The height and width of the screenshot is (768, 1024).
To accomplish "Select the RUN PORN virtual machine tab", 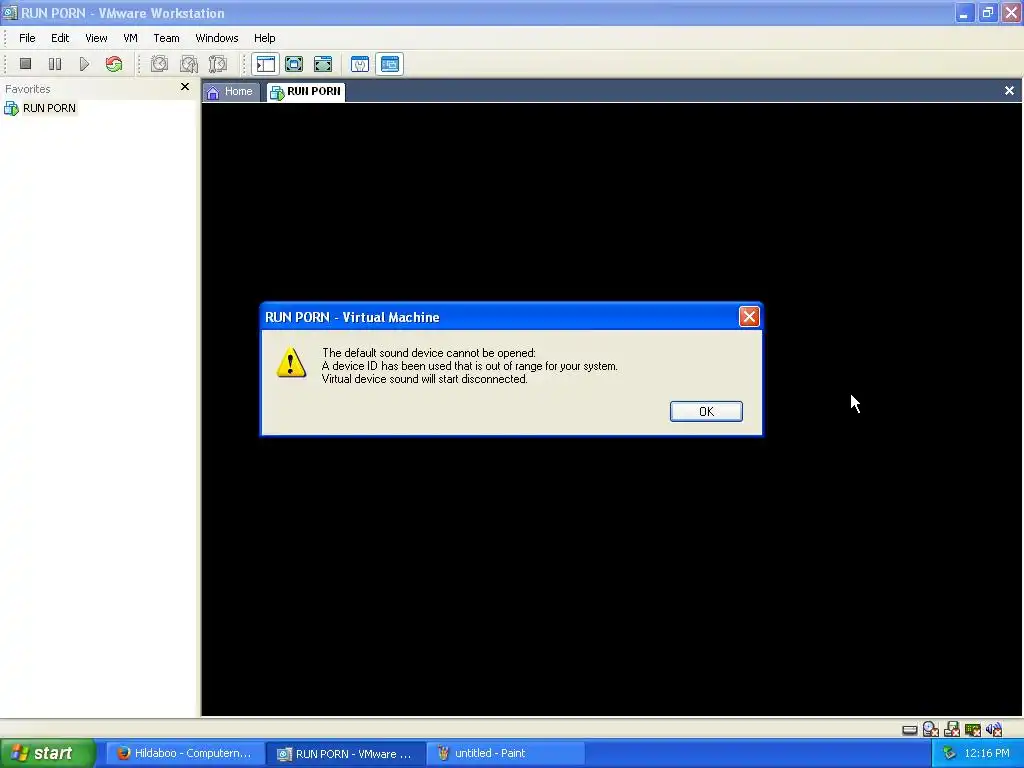I will [x=306, y=91].
